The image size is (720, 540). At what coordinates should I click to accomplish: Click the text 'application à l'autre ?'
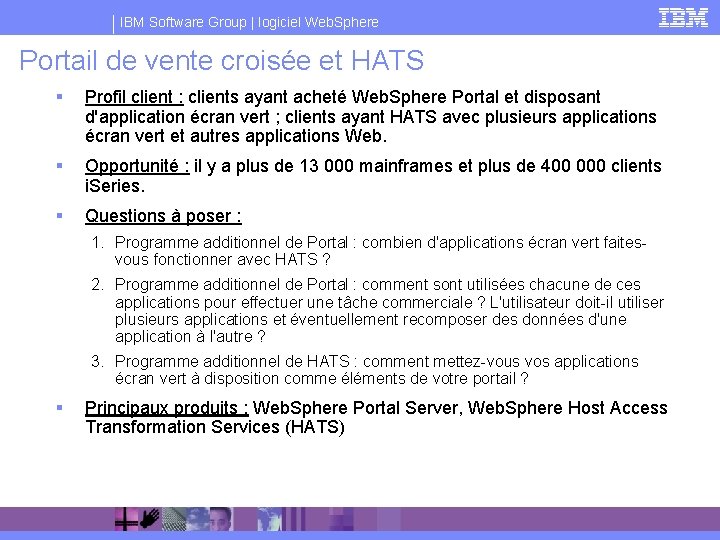pos(190,336)
